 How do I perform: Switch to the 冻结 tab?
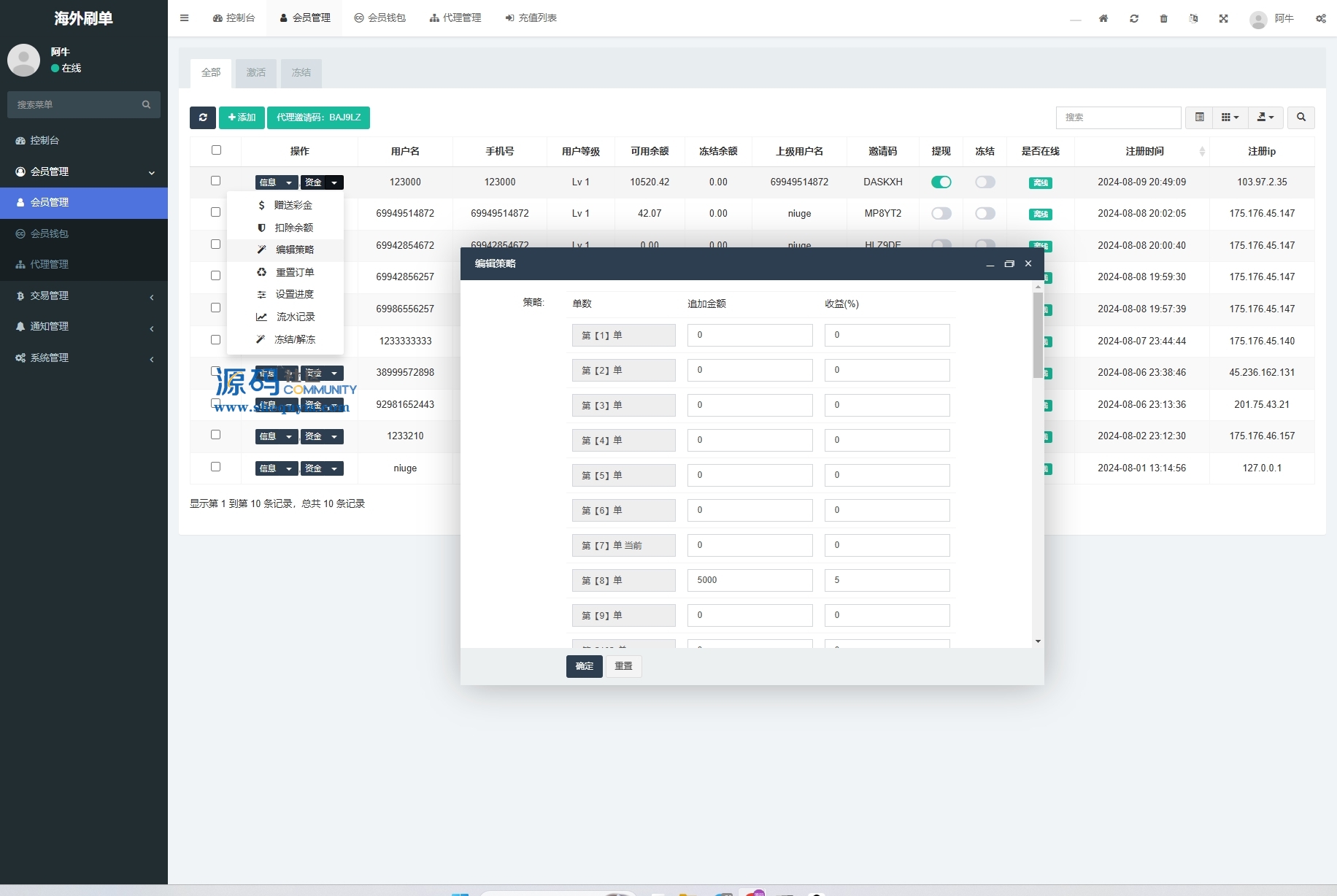click(301, 73)
